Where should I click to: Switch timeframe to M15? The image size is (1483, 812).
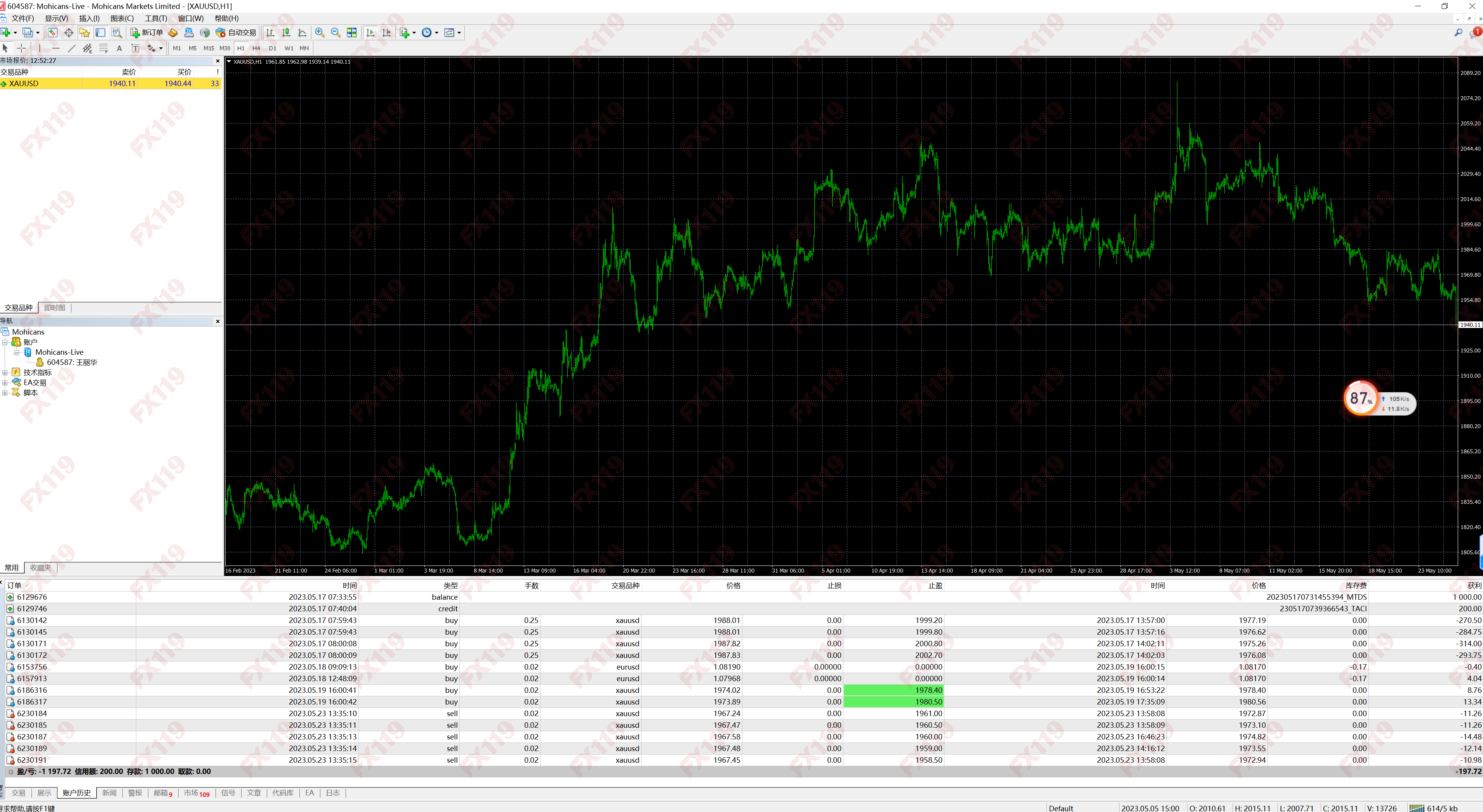pos(209,49)
